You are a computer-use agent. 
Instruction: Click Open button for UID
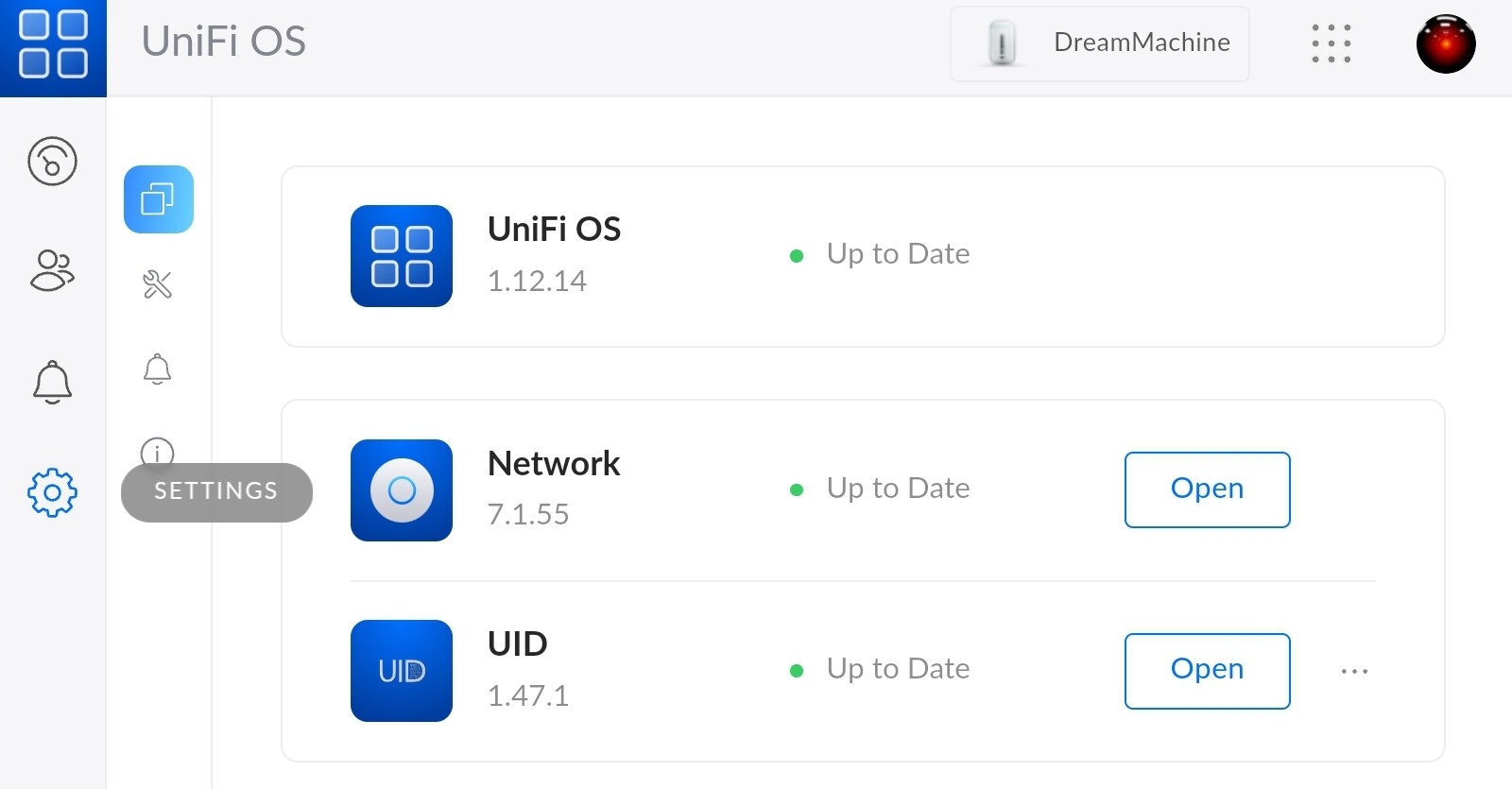click(x=1207, y=670)
